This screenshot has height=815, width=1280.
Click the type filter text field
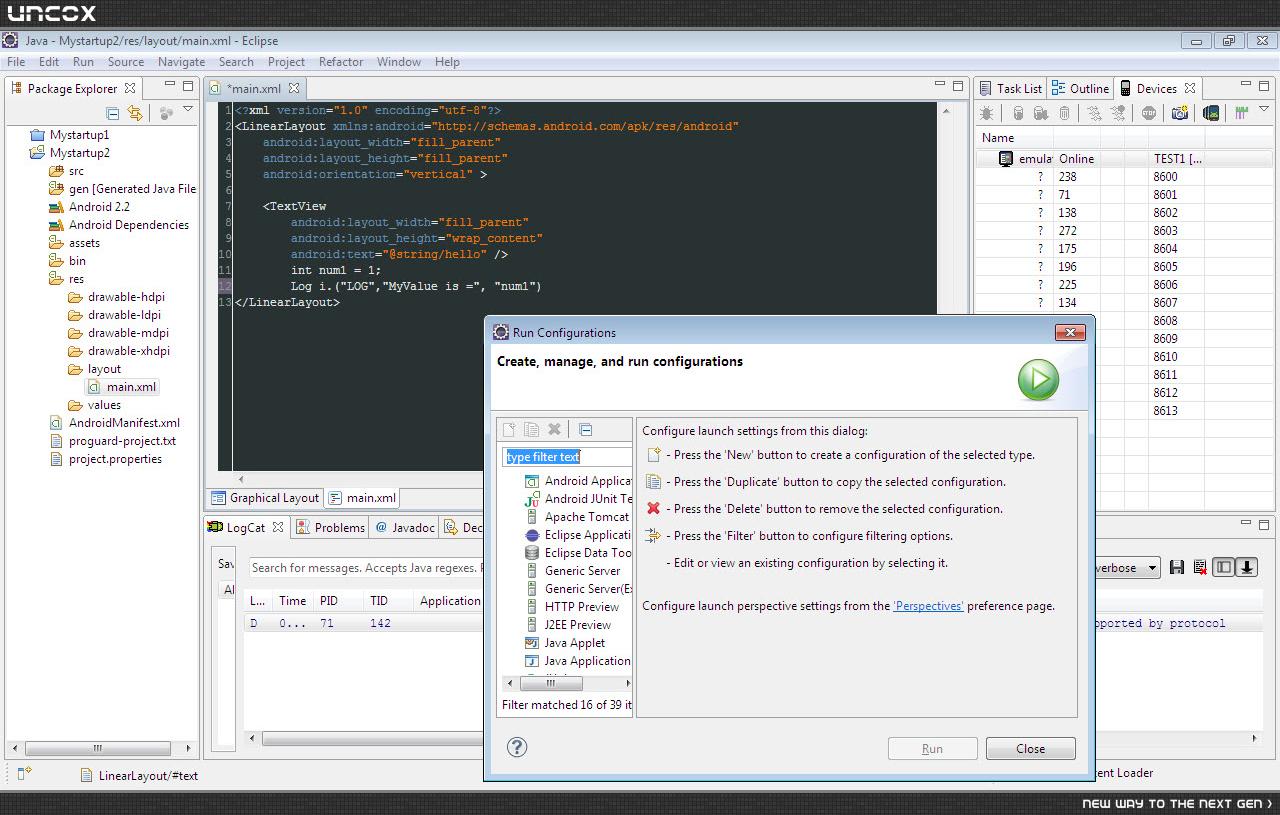click(x=567, y=456)
